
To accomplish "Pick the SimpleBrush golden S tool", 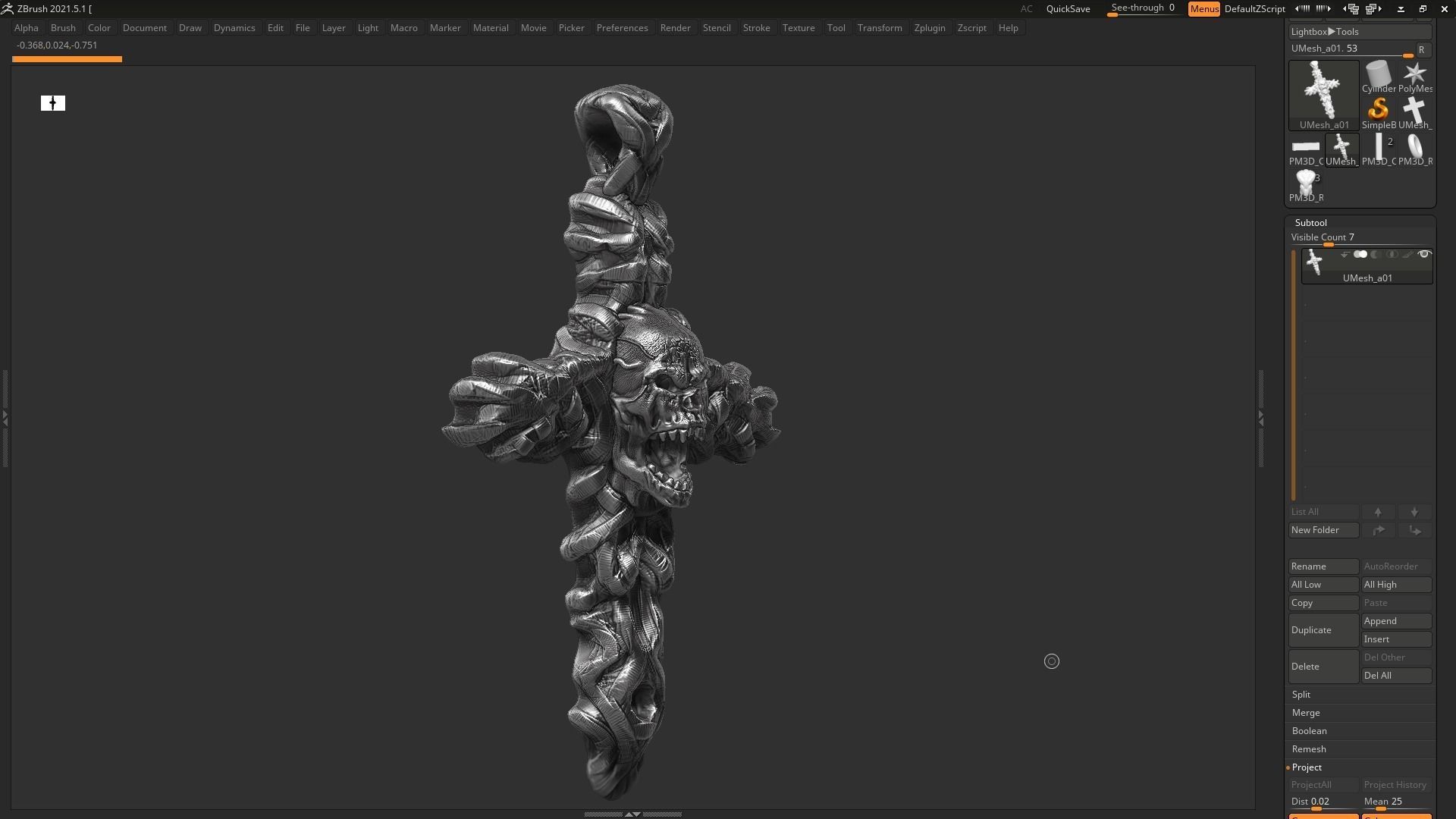I will pos(1378,114).
